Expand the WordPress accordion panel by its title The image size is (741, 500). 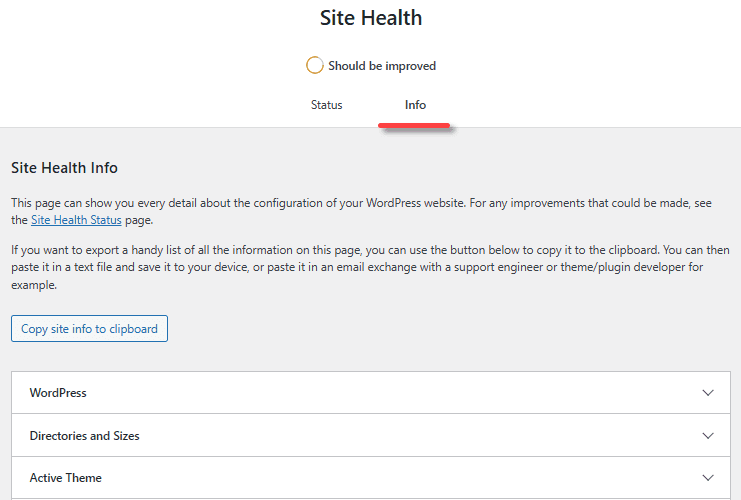[x=58, y=393]
